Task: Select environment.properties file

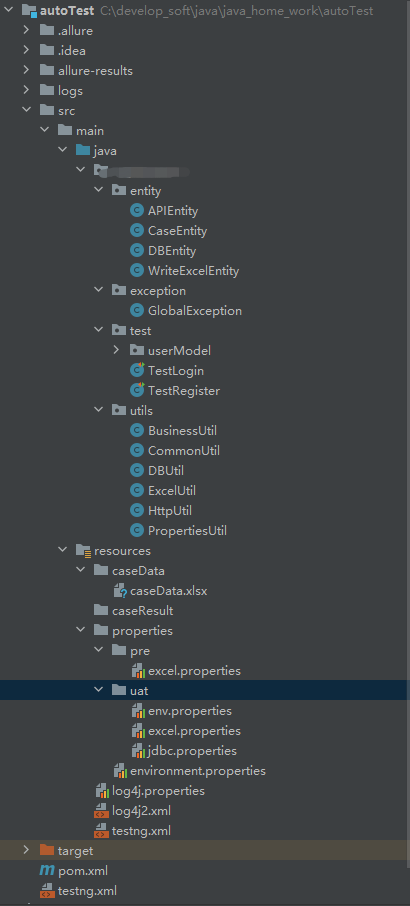Action: click(x=189, y=771)
